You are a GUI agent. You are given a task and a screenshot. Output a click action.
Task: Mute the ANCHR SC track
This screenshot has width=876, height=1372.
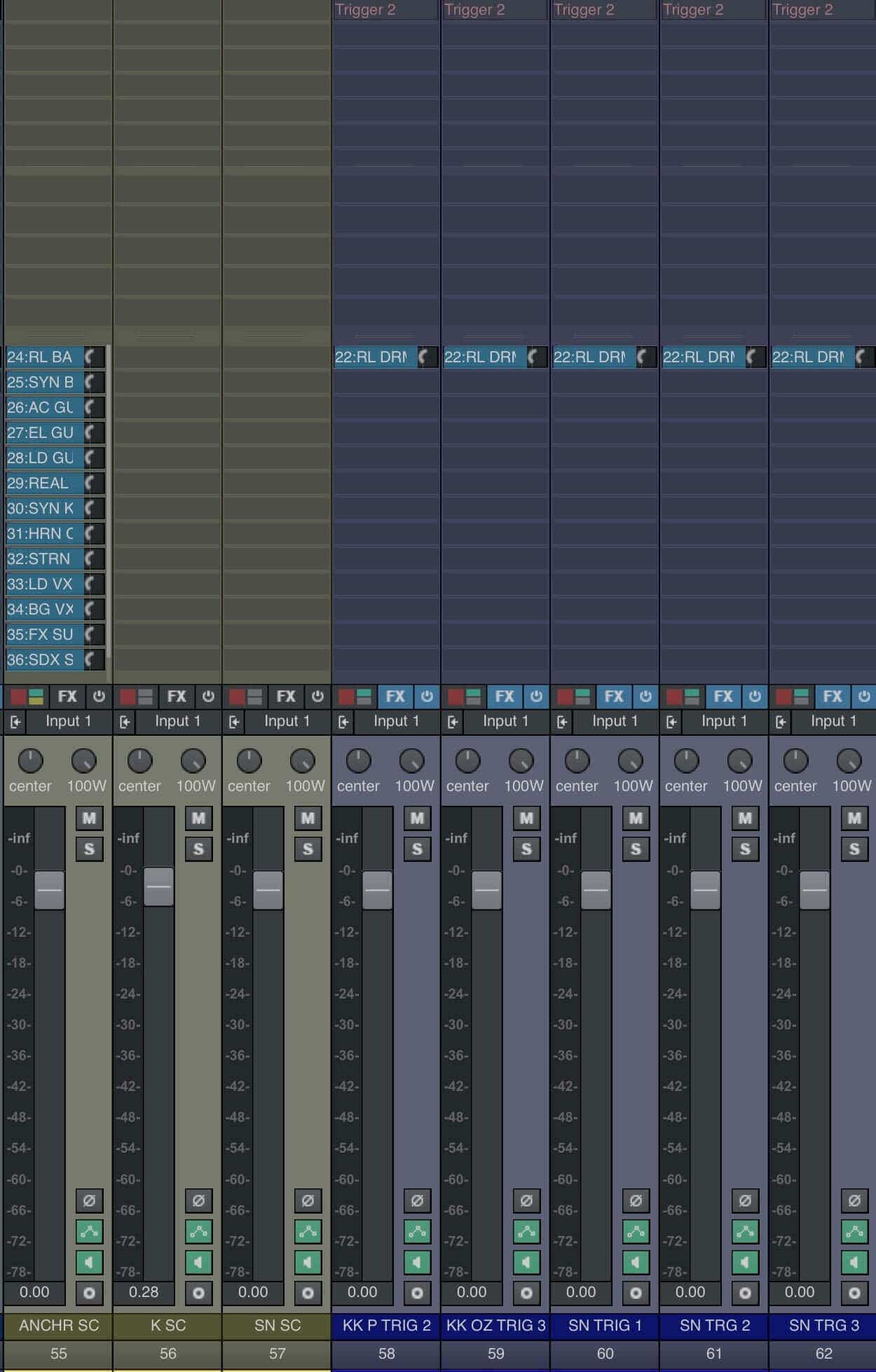(89, 818)
